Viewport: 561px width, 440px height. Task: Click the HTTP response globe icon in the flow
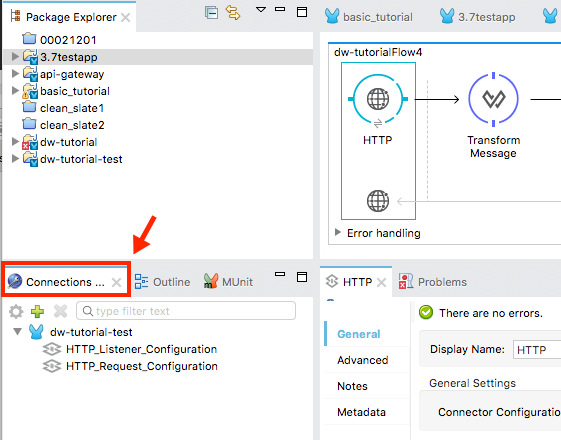coord(378,201)
